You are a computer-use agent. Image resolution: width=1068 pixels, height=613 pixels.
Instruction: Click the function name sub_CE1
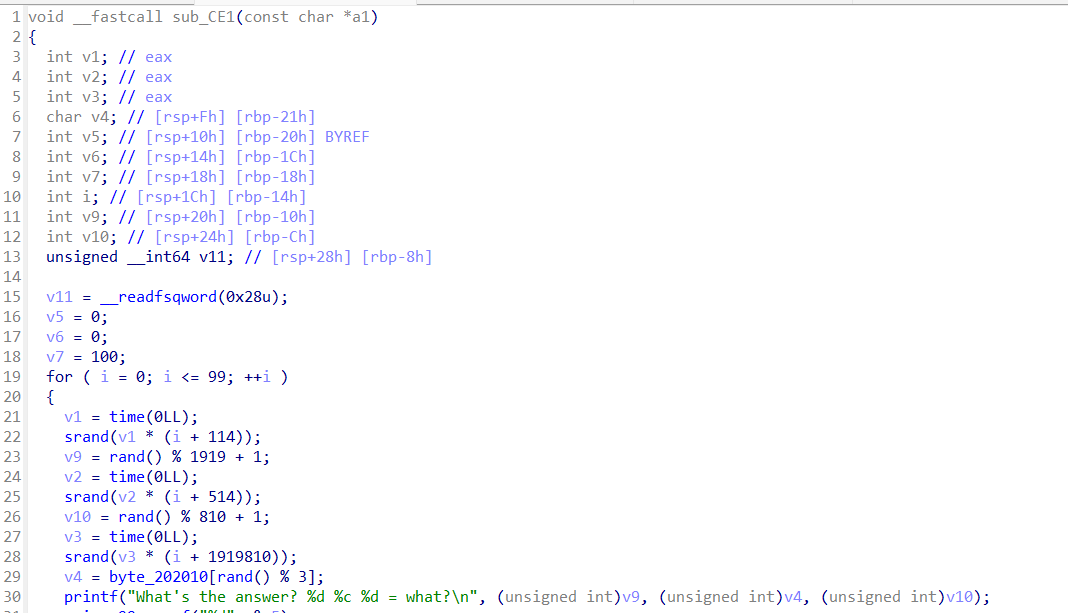pyautogui.click(x=204, y=17)
